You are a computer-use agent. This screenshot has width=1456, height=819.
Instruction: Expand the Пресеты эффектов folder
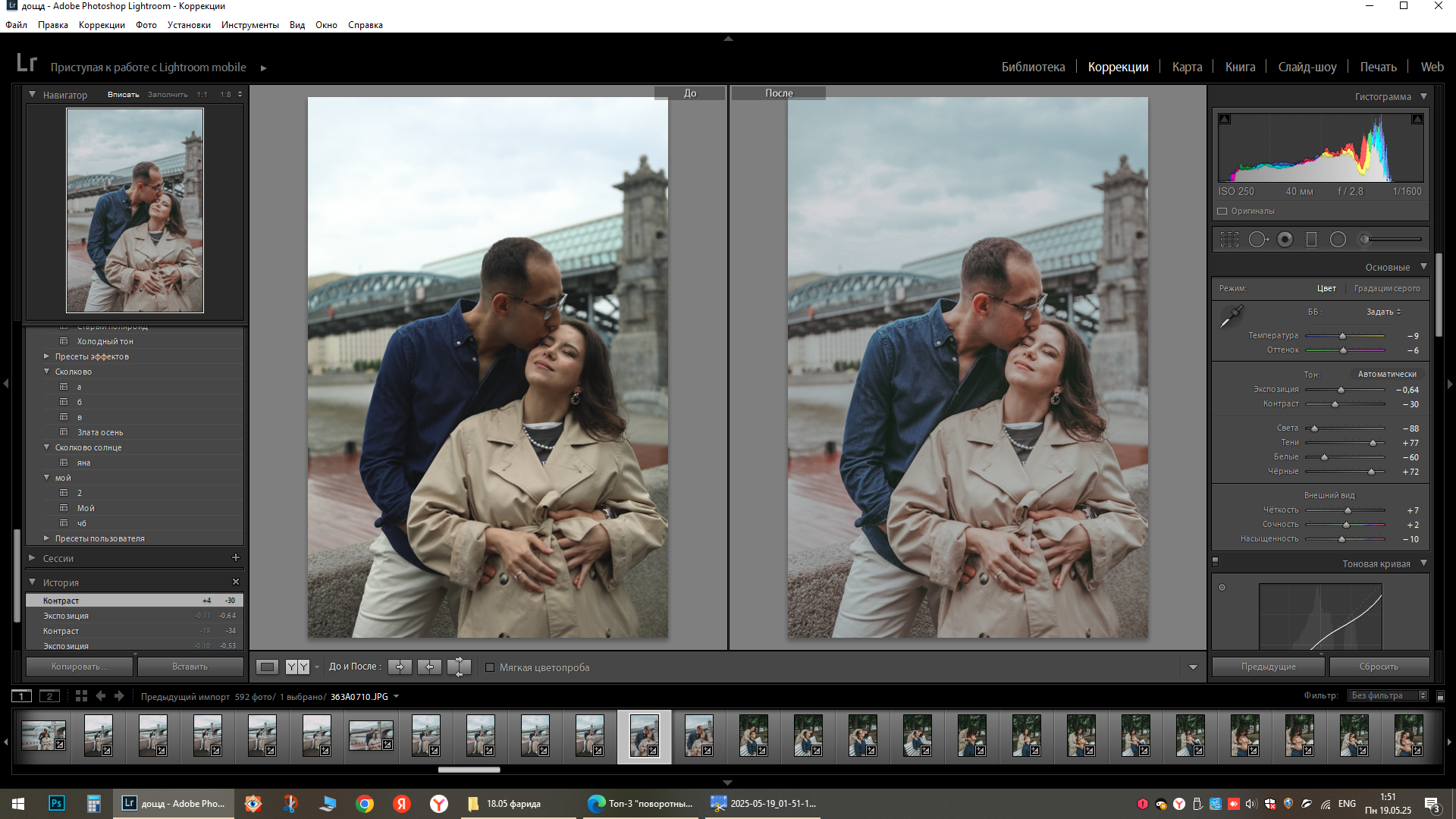pos(47,356)
